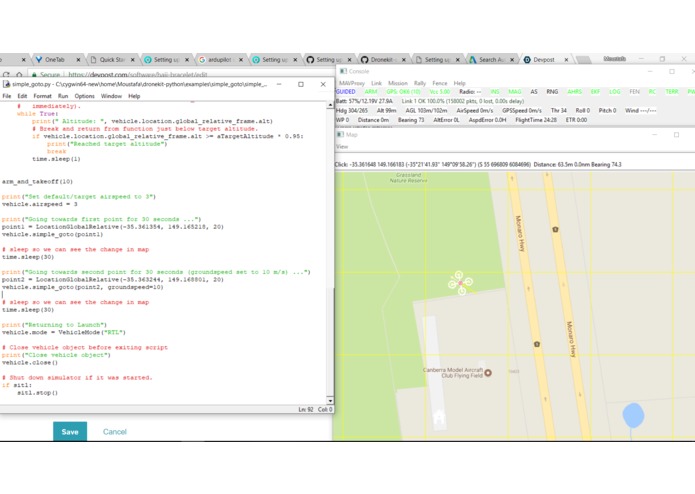
Task: Click the upper road marker icon beside Monaro Hwy
Action: click(x=555, y=229)
